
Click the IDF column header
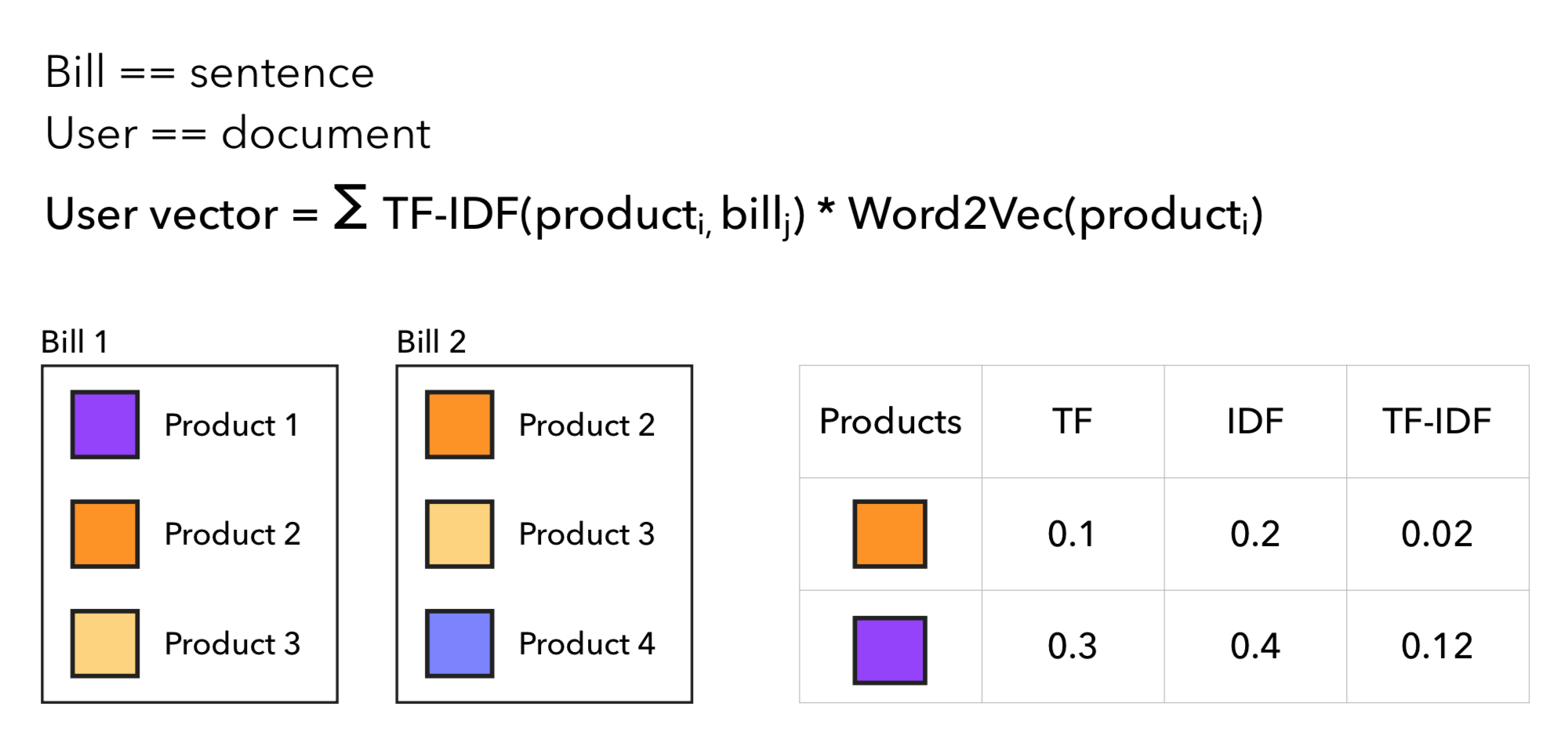point(1254,422)
